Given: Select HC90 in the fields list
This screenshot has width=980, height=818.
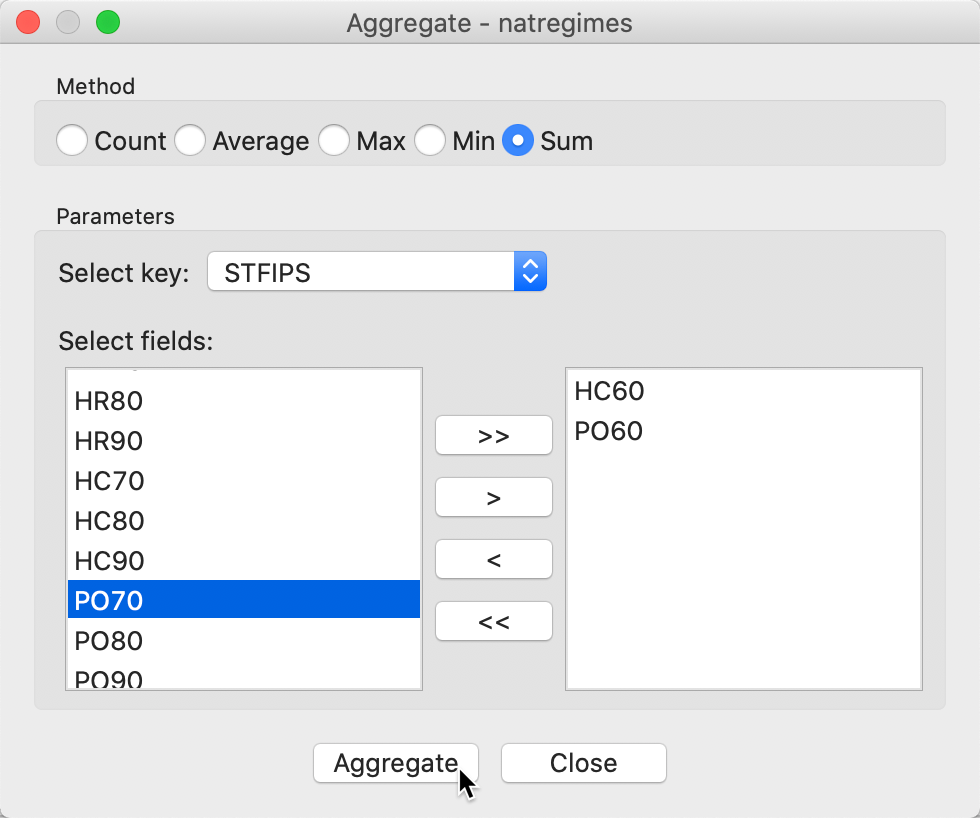Looking at the screenshot, I should (x=244, y=561).
